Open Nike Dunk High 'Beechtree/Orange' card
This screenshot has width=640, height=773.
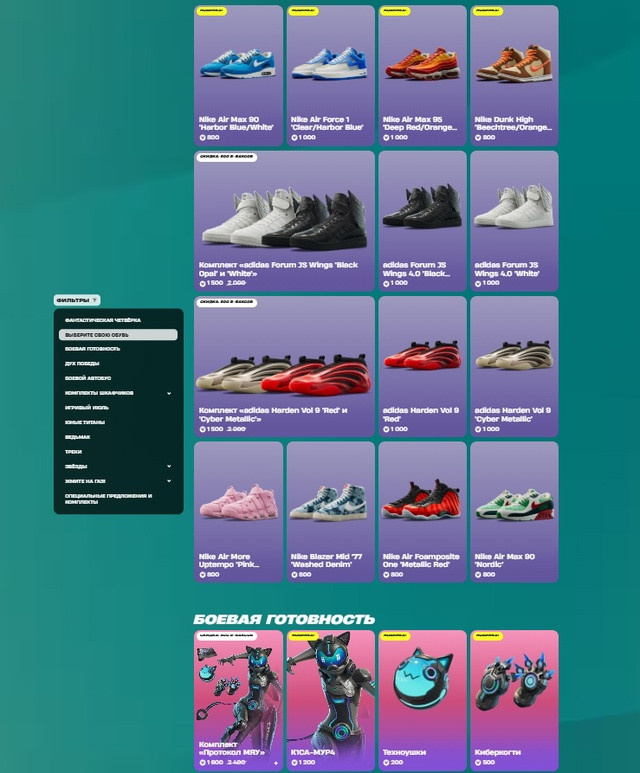tap(514, 75)
